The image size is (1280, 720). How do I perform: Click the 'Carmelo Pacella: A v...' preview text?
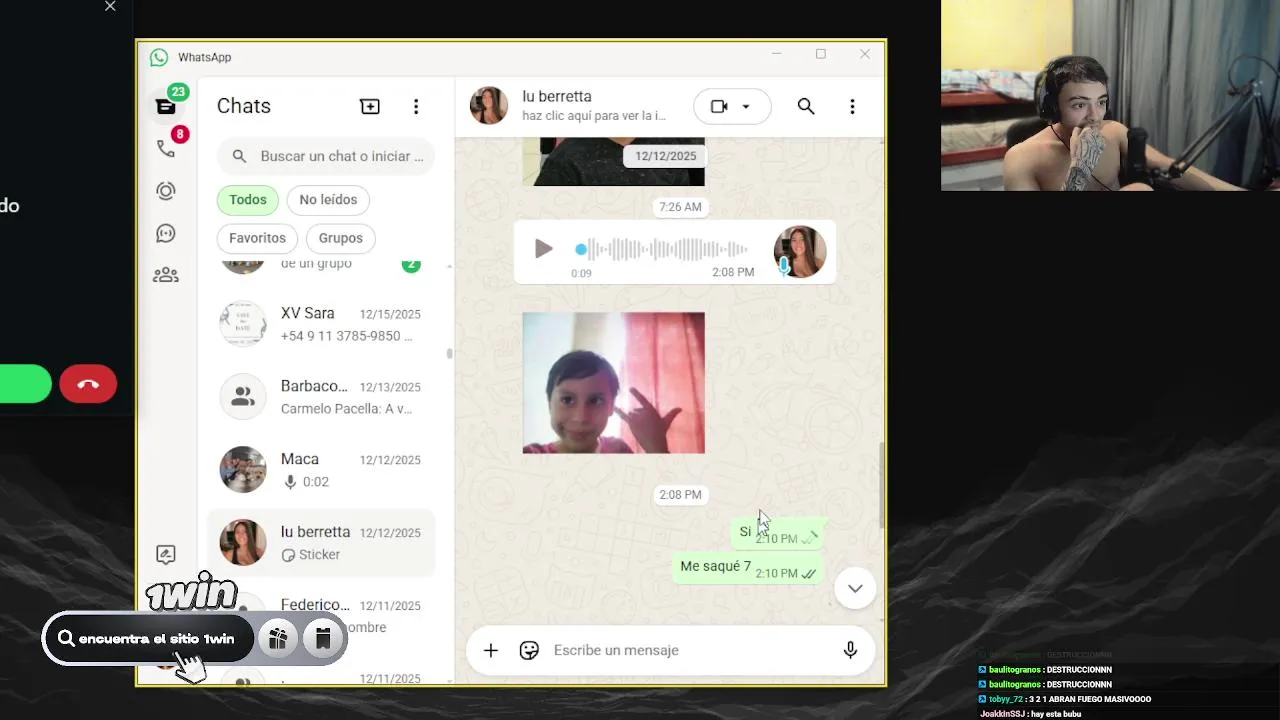click(x=347, y=409)
